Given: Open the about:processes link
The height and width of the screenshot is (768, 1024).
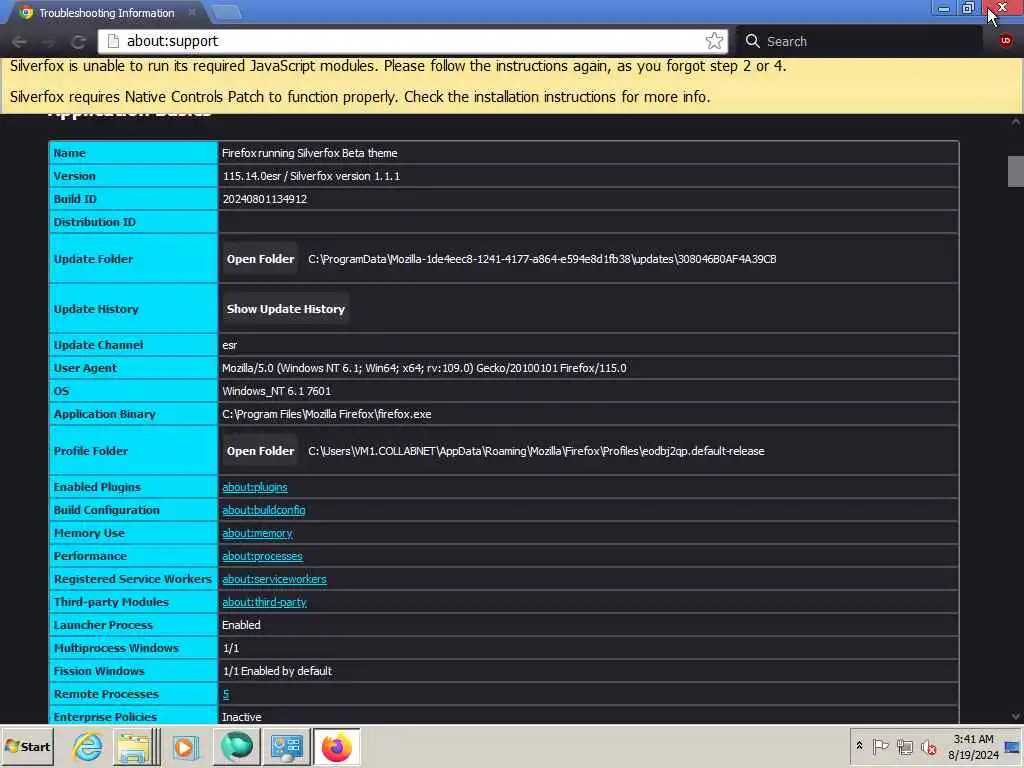Looking at the screenshot, I should click(263, 556).
